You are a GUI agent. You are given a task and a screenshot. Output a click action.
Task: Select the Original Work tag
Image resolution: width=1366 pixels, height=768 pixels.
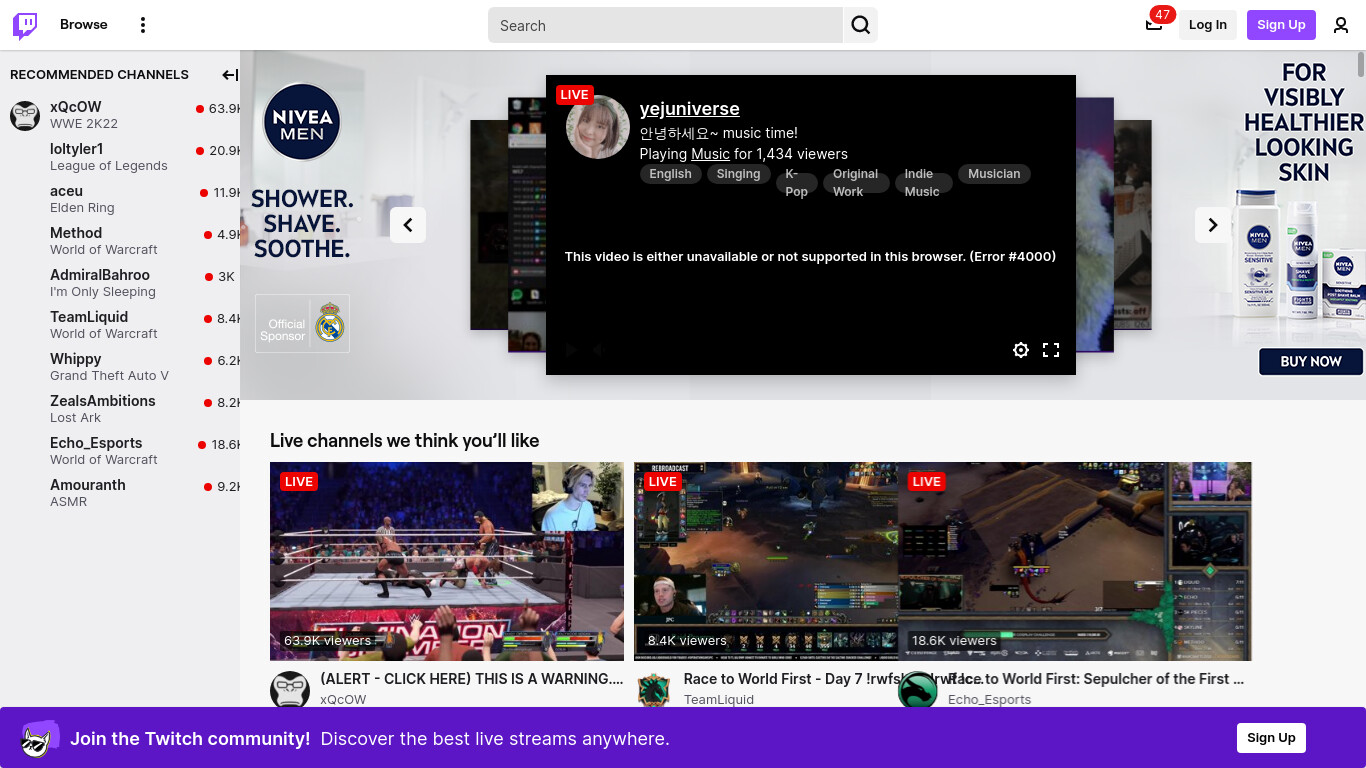[856, 183]
